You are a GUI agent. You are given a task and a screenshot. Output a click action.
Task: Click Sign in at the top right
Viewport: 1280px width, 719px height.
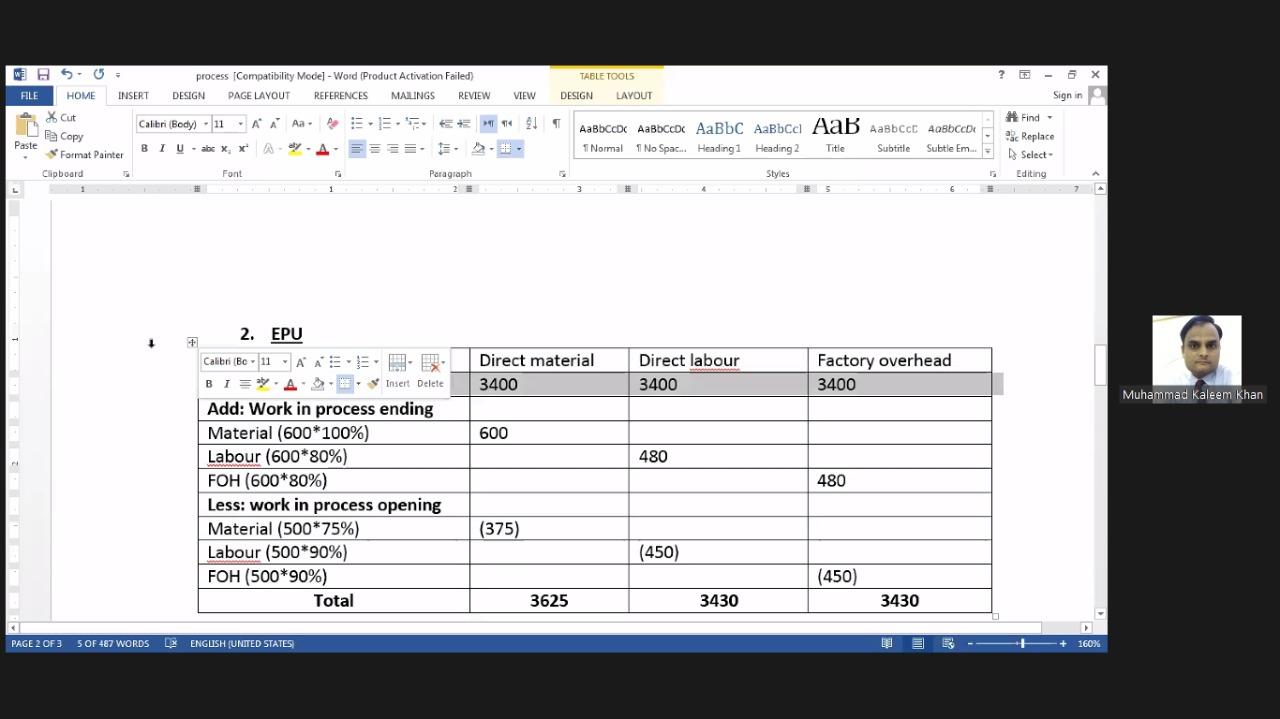point(1067,95)
